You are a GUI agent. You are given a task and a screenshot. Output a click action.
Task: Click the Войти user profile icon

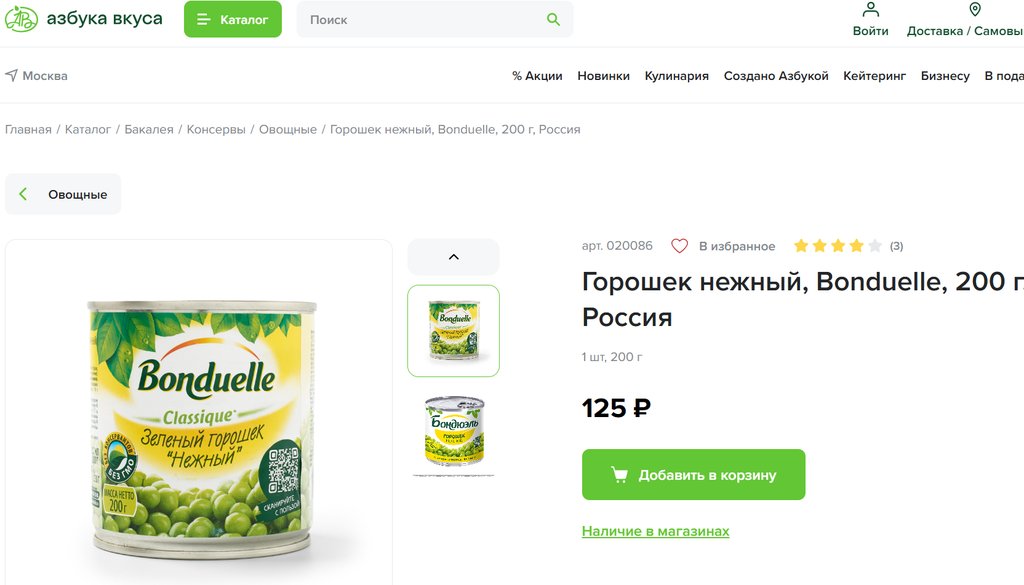click(x=871, y=9)
